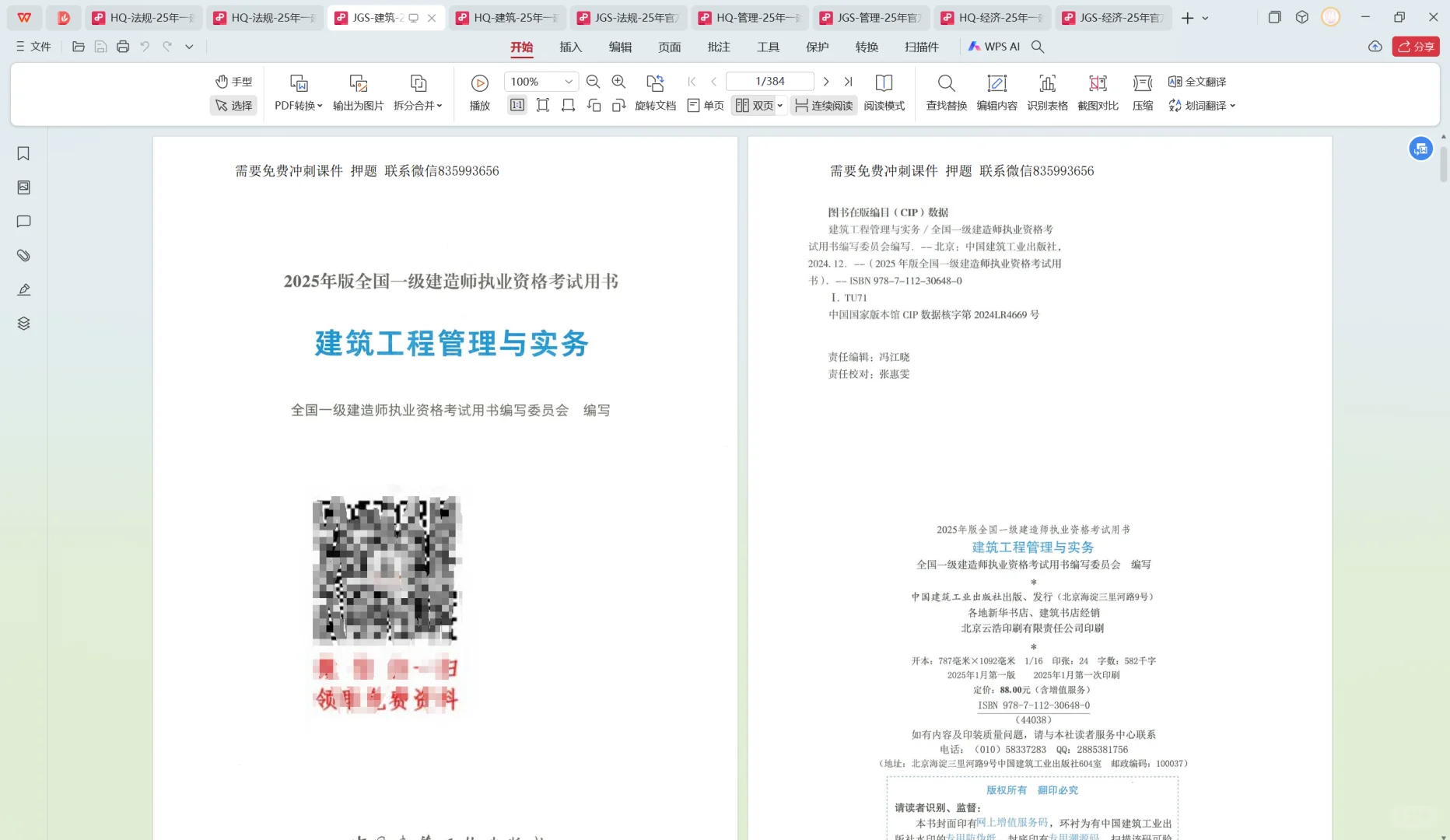The image size is (1450, 840).
Task: Click the zoom out magnifier
Action: pos(593,82)
